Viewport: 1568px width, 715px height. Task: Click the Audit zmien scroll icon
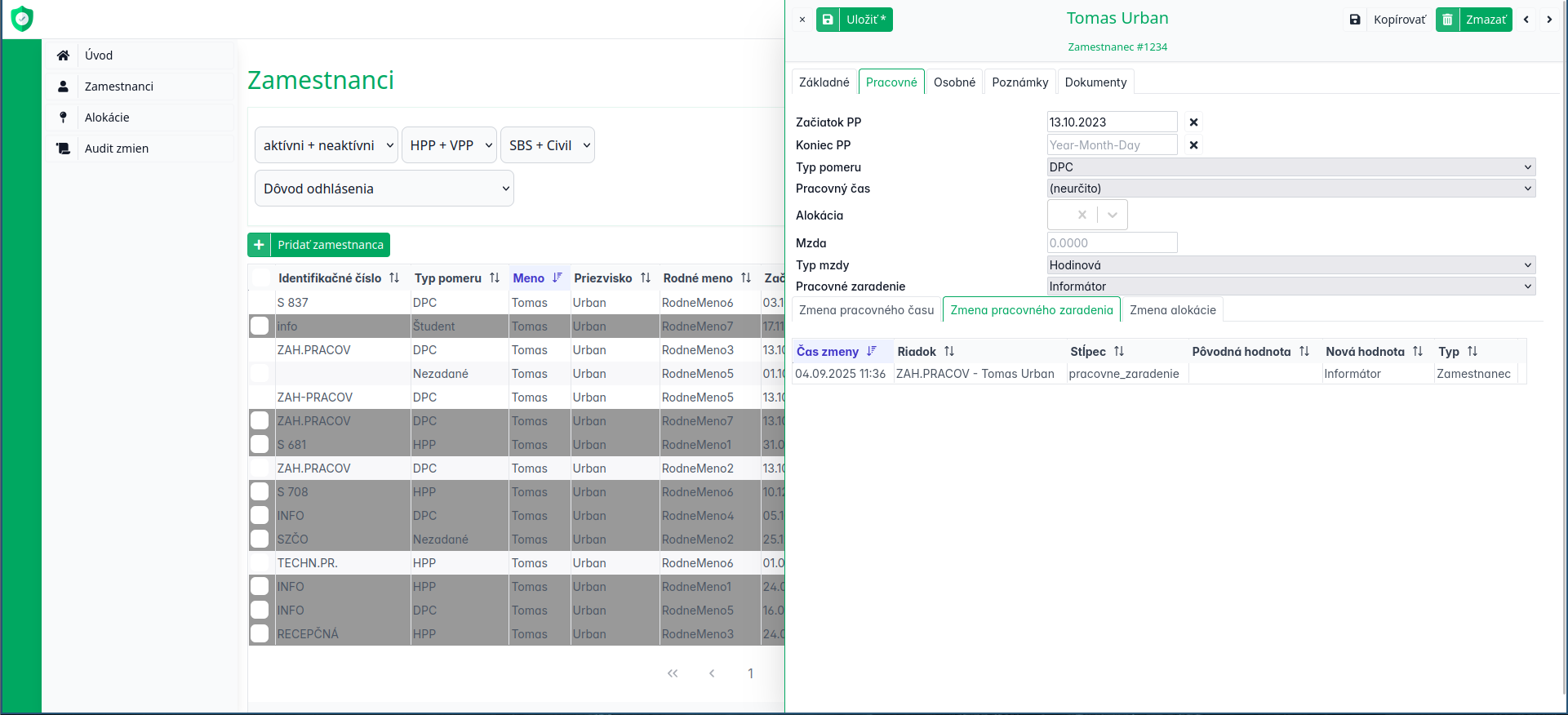[63, 149]
